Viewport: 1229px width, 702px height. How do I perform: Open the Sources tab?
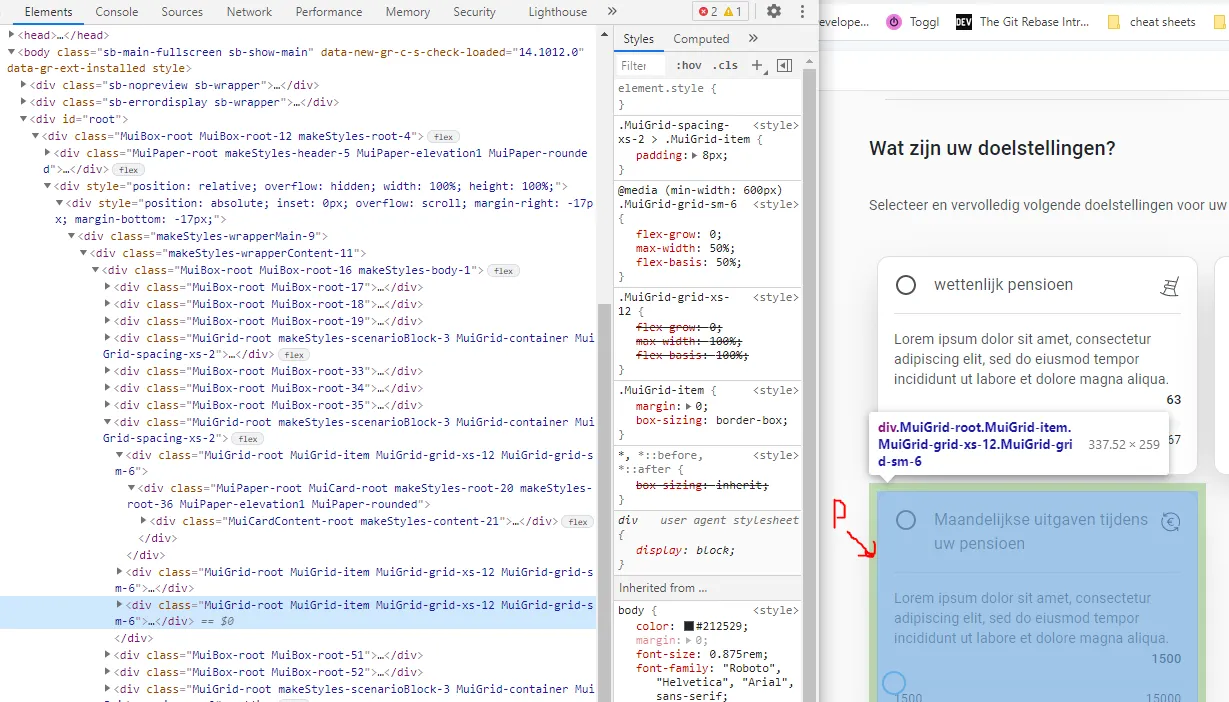(182, 12)
